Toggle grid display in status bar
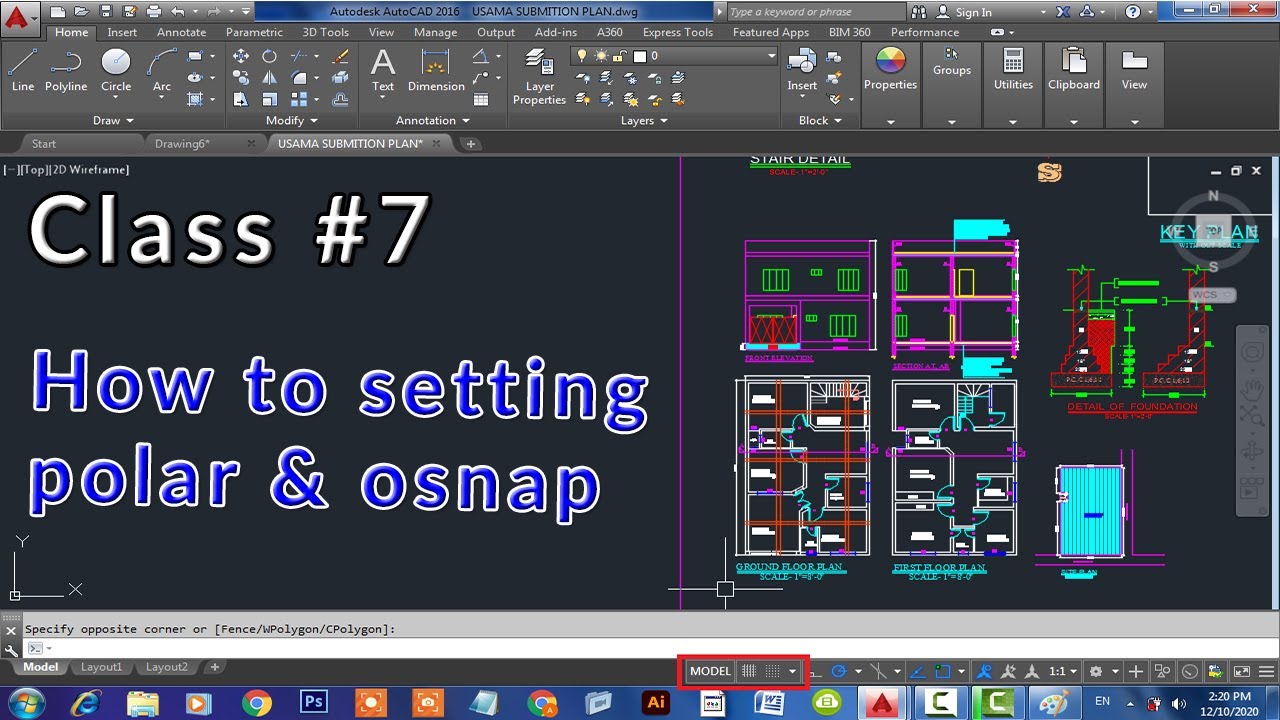 (x=749, y=672)
